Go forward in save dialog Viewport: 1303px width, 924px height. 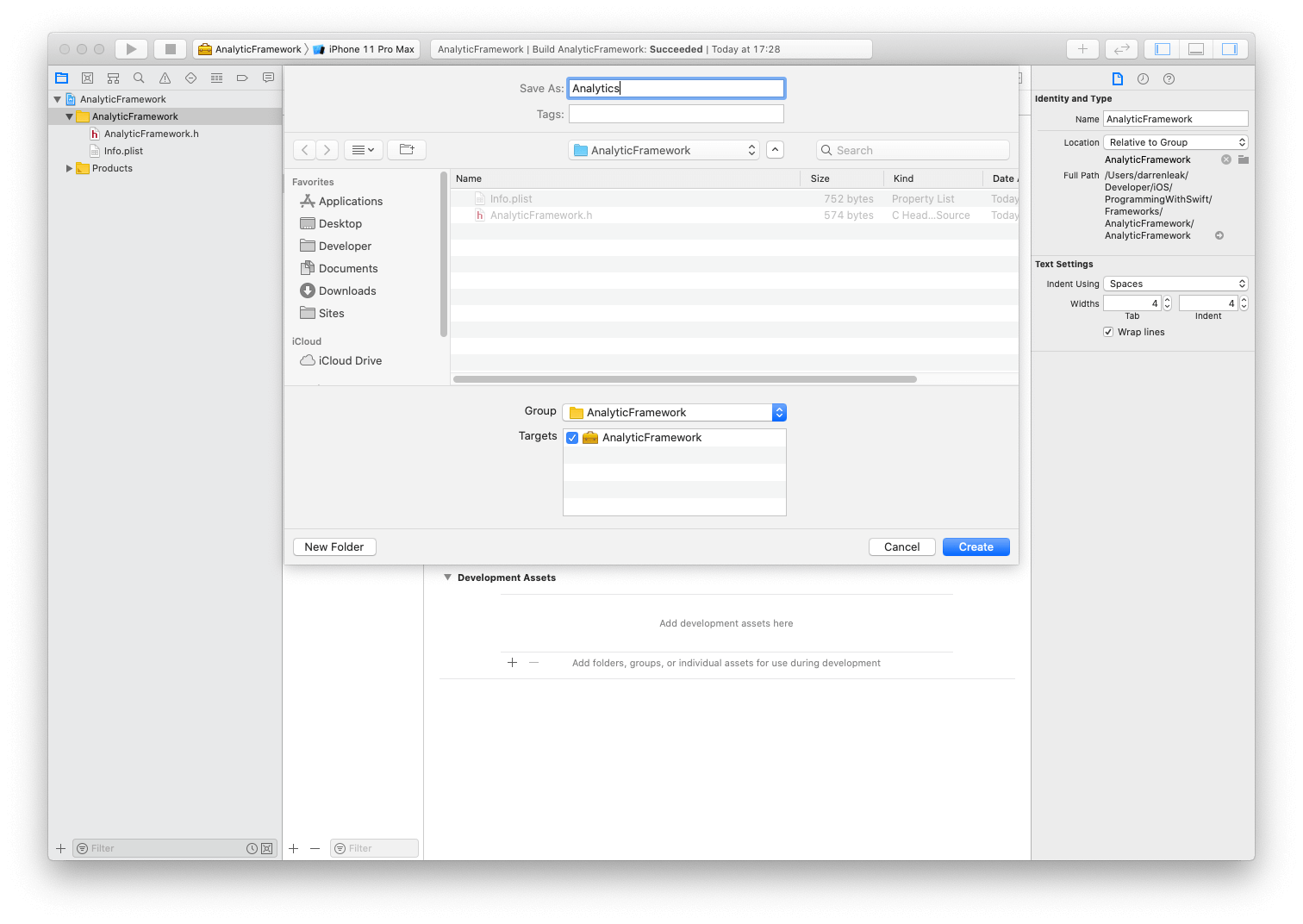click(x=327, y=150)
